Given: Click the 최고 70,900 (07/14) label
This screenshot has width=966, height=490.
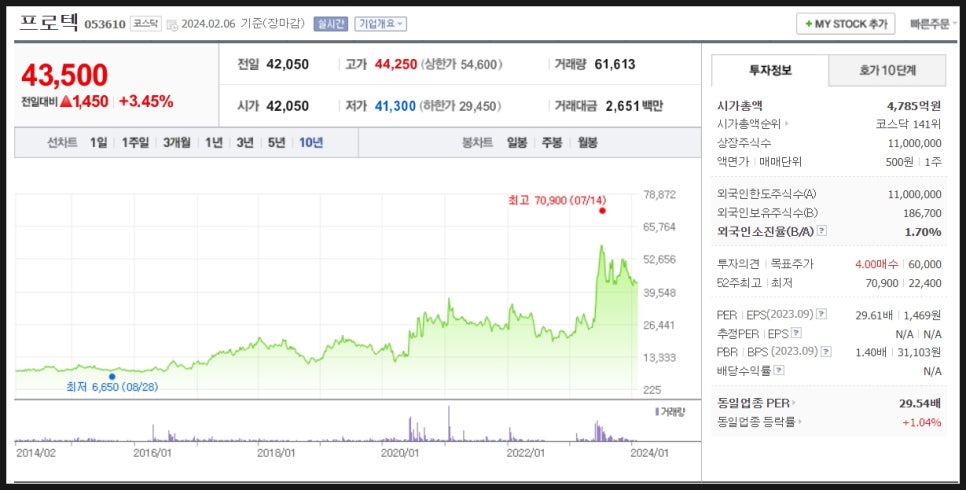Looking at the screenshot, I should point(557,200).
